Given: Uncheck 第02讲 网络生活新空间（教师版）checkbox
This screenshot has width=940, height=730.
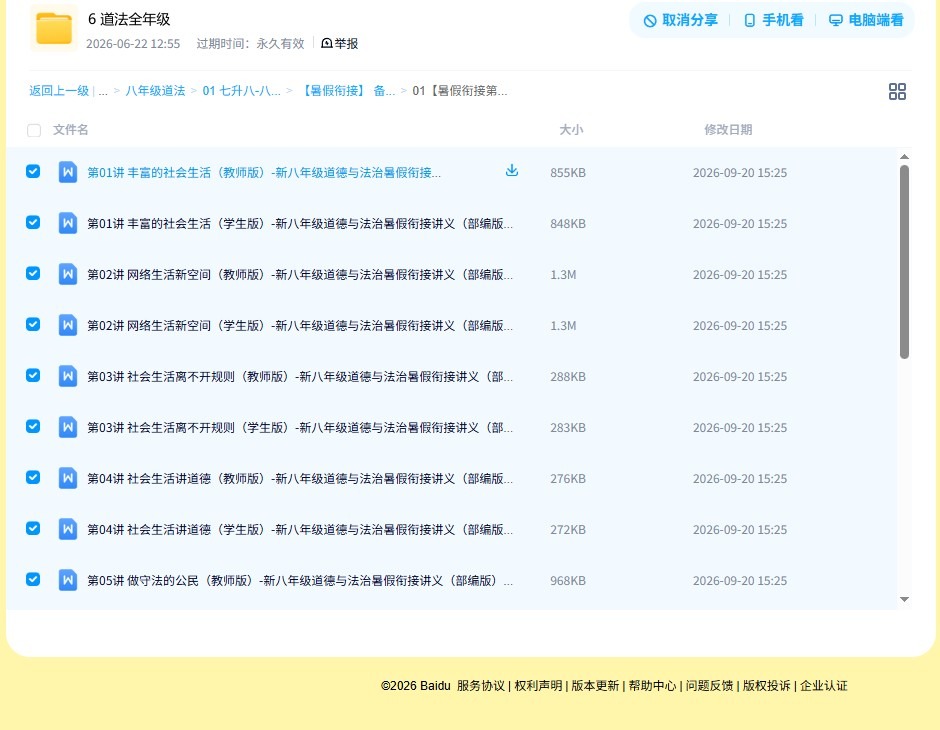Looking at the screenshot, I should (x=33, y=274).
